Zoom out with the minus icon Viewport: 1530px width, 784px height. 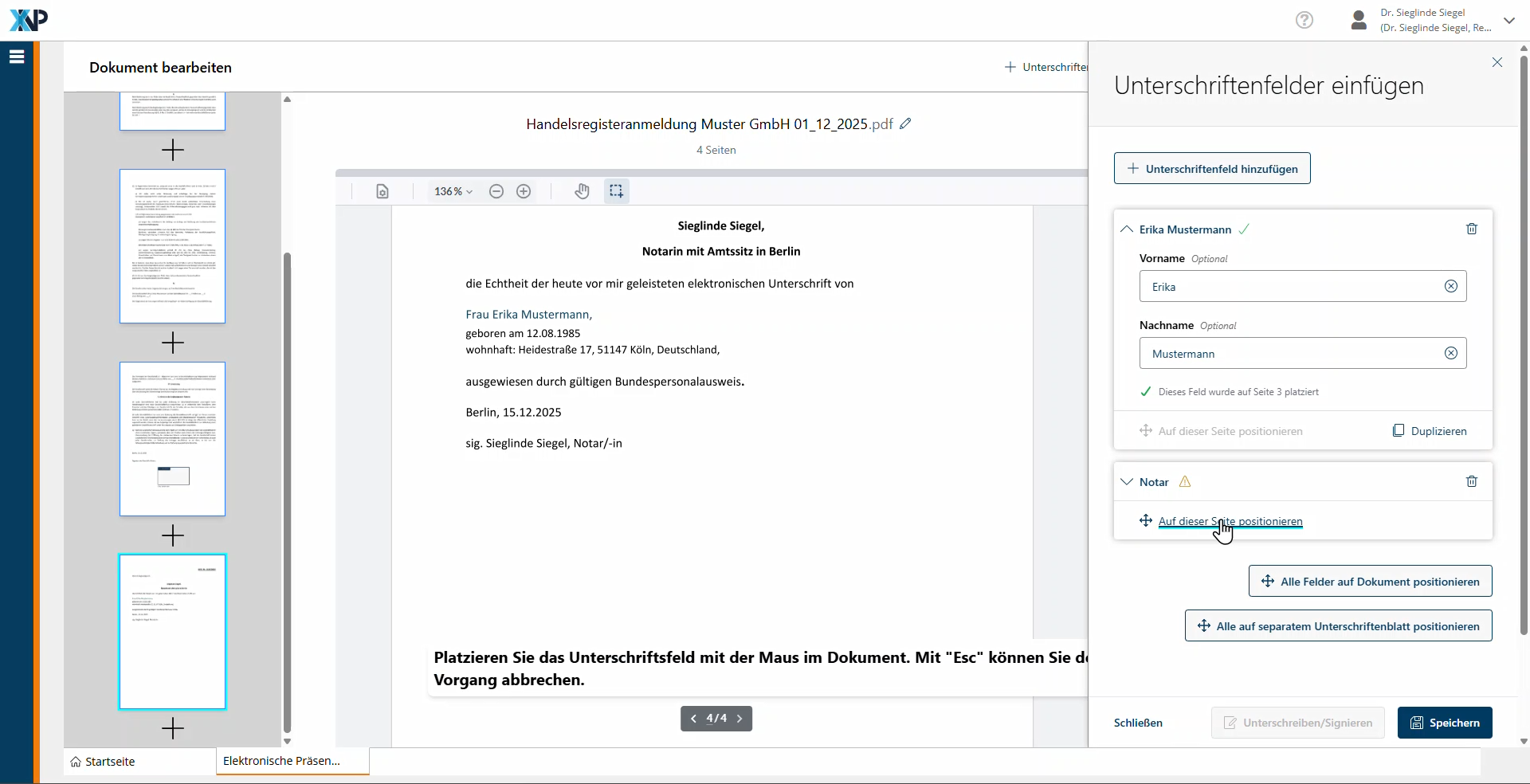pos(496,191)
